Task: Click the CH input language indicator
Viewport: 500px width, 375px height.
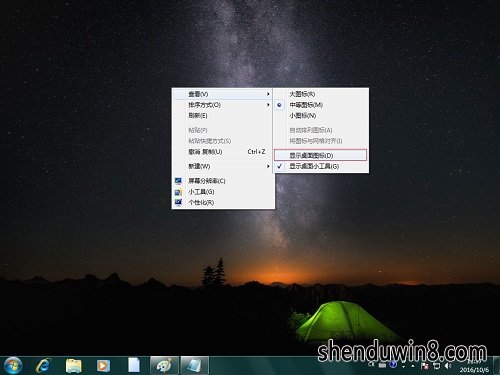Action: [x=371, y=365]
